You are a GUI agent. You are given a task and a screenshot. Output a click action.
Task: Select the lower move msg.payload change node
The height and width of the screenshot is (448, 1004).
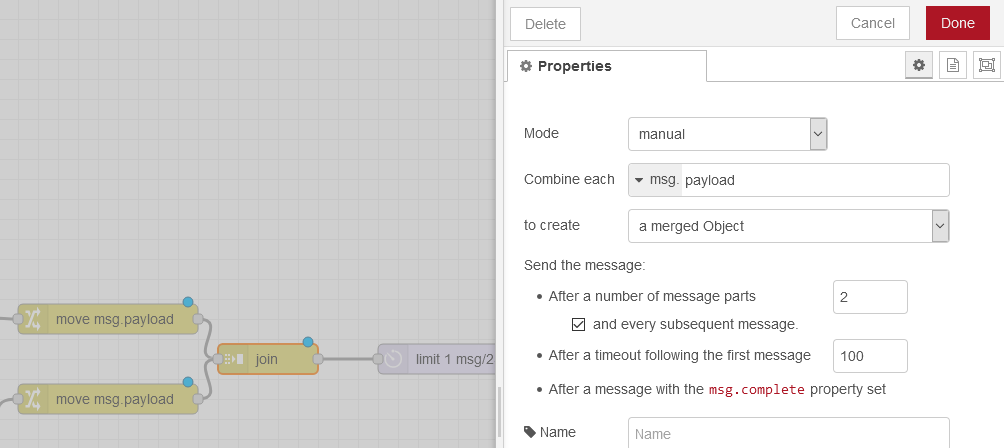point(108,399)
